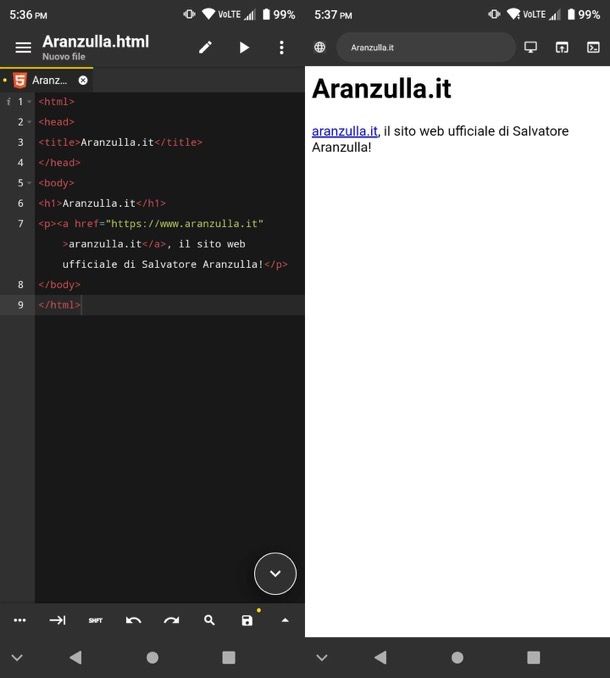Open the hamburger menu in the editor
Screen dimensions: 610x678
point(23,48)
